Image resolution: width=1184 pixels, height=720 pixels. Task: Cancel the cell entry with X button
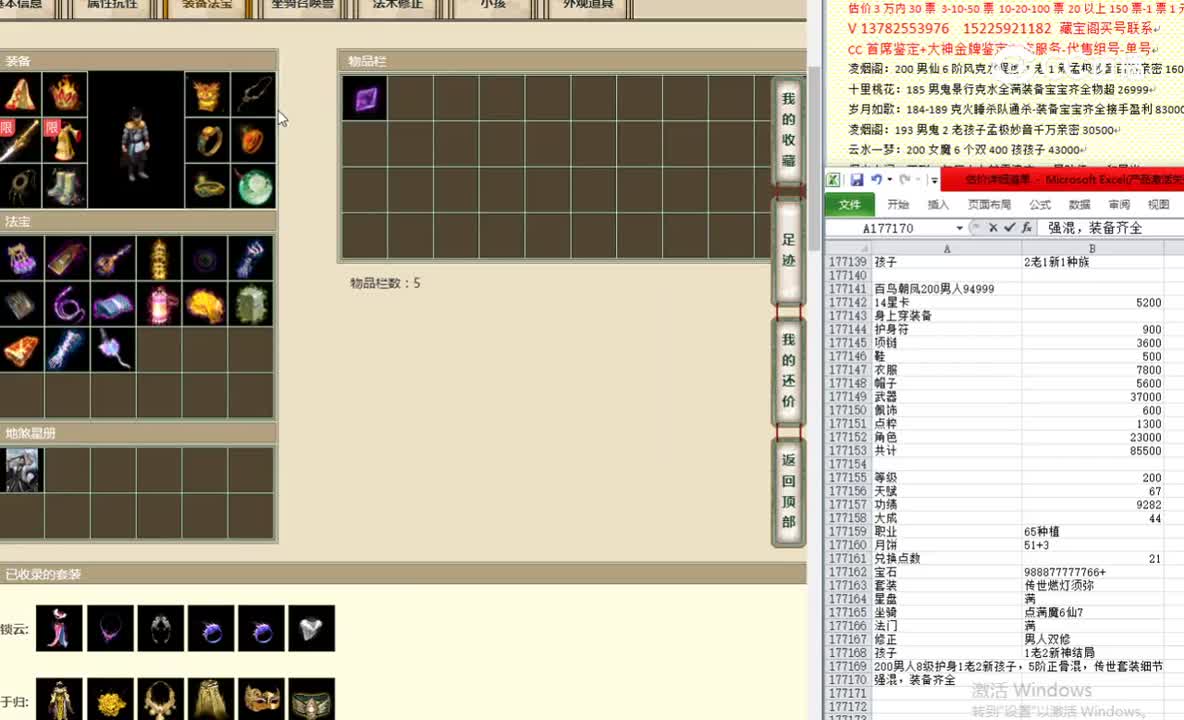993,227
